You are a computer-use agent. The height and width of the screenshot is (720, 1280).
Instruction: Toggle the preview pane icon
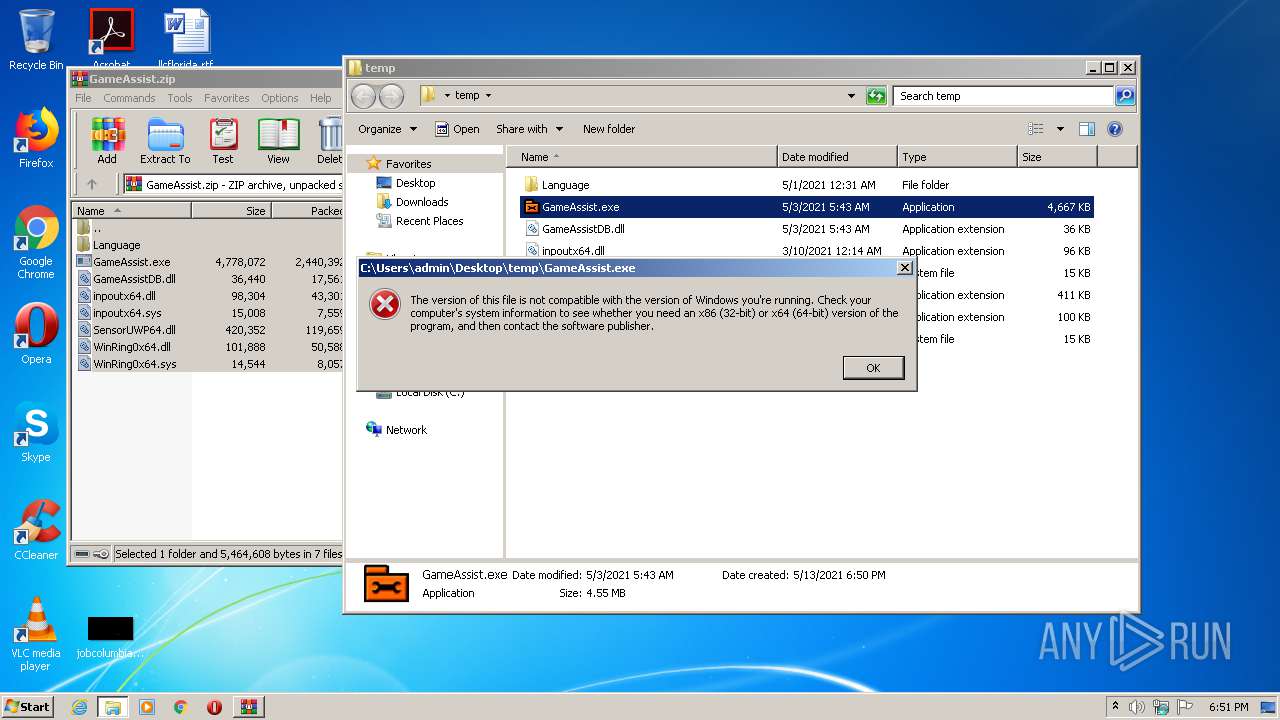pos(1087,129)
